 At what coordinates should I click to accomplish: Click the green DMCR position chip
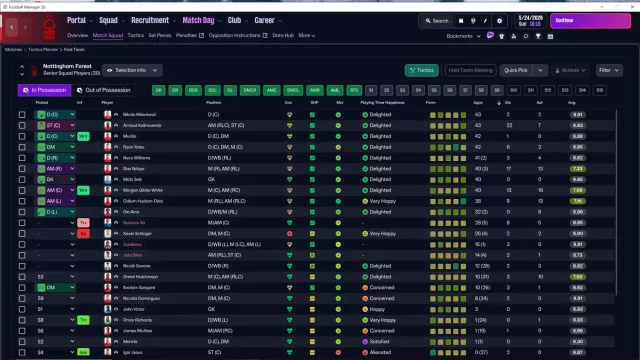(x=250, y=90)
